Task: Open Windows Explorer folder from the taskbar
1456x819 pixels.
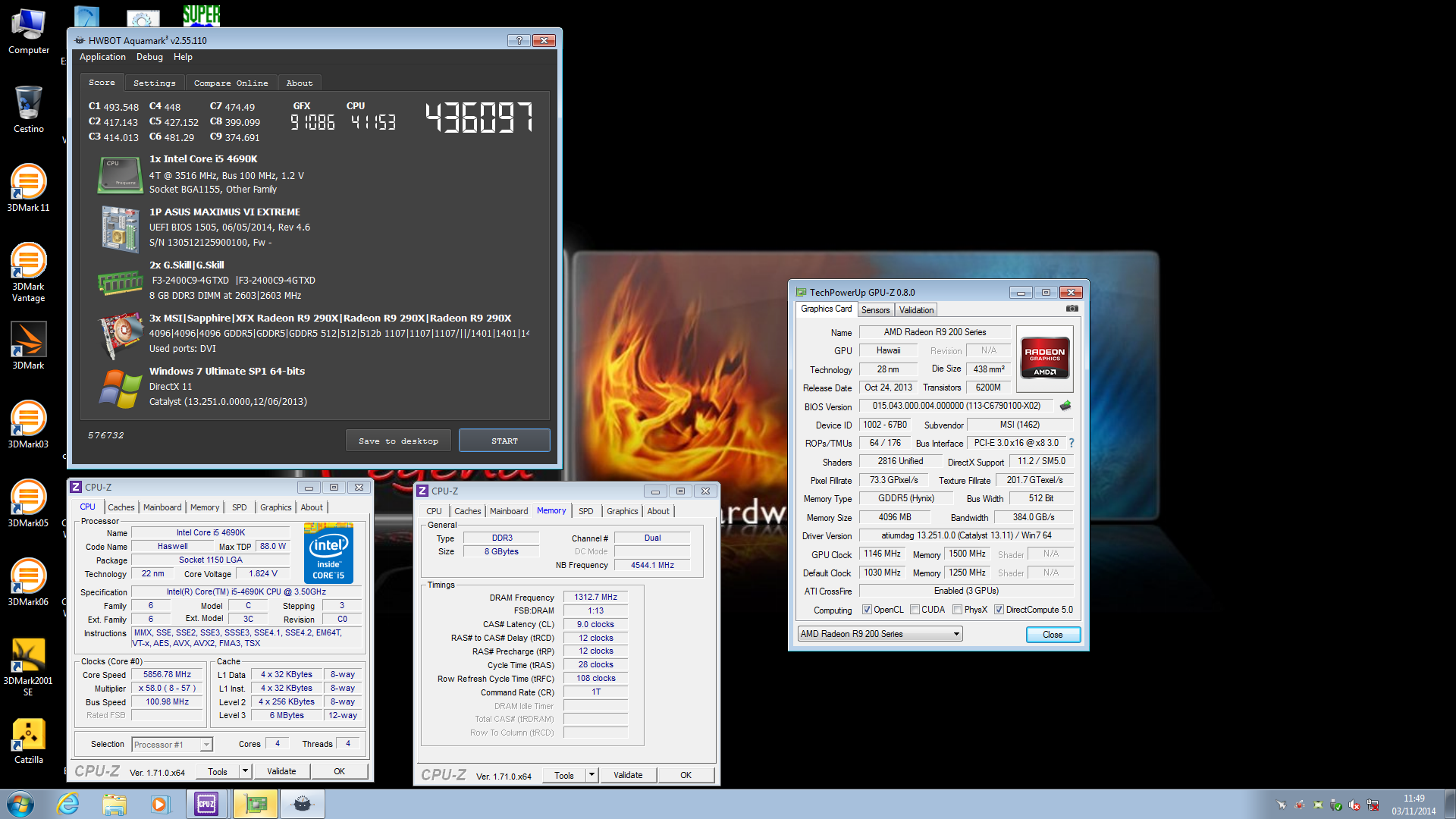Action: [115, 804]
